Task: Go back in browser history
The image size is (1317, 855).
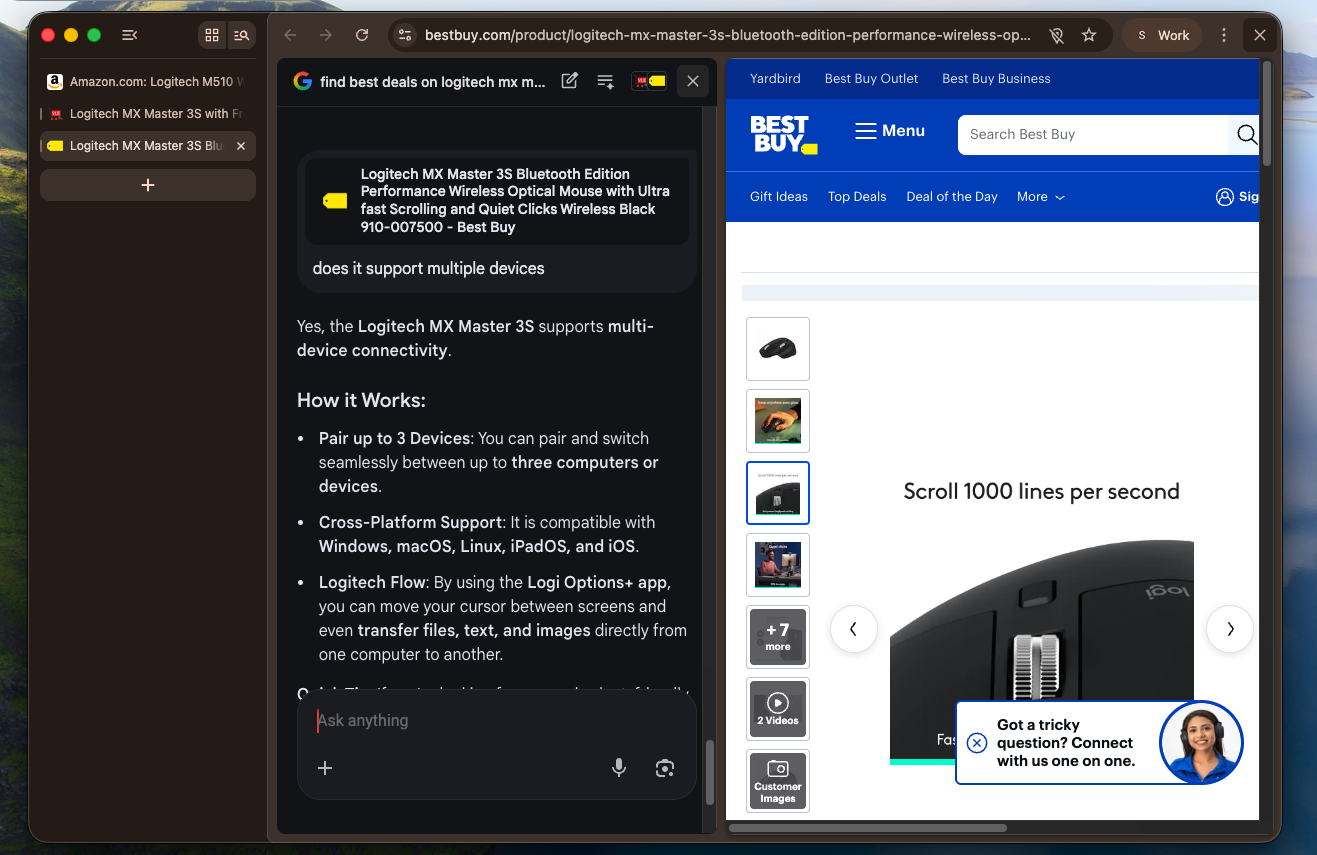Action: pyautogui.click(x=290, y=35)
